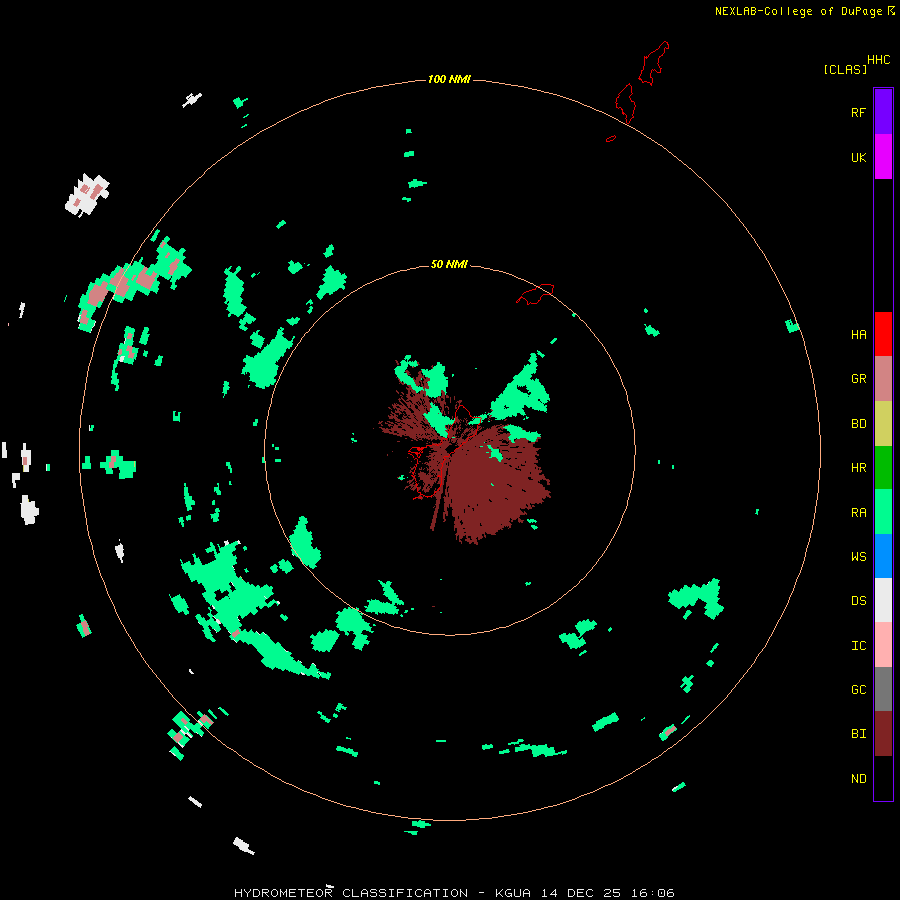Click the HA red legend swatch

tap(883, 334)
